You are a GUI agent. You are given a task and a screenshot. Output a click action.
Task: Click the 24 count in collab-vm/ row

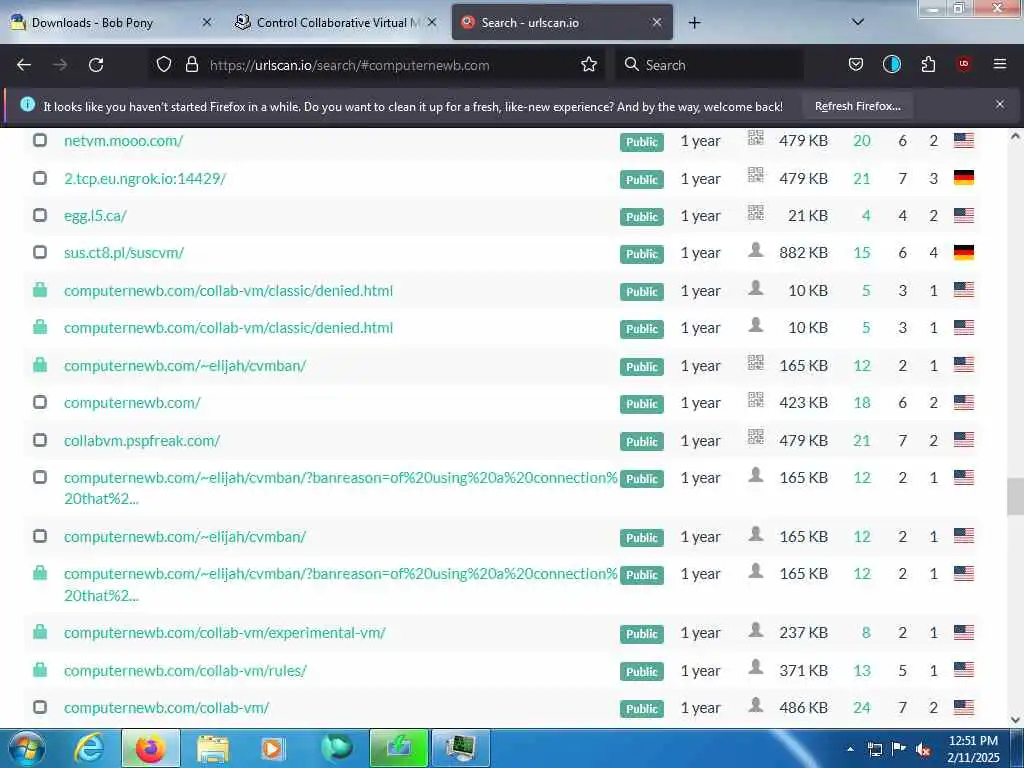(861, 707)
